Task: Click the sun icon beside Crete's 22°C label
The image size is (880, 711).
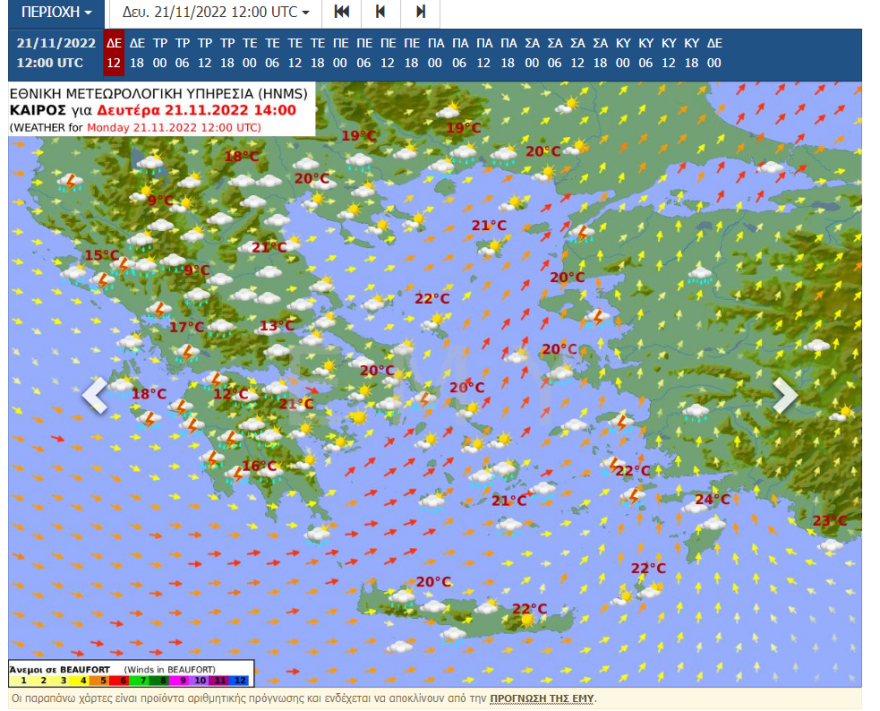Action: tap(525, 621)
